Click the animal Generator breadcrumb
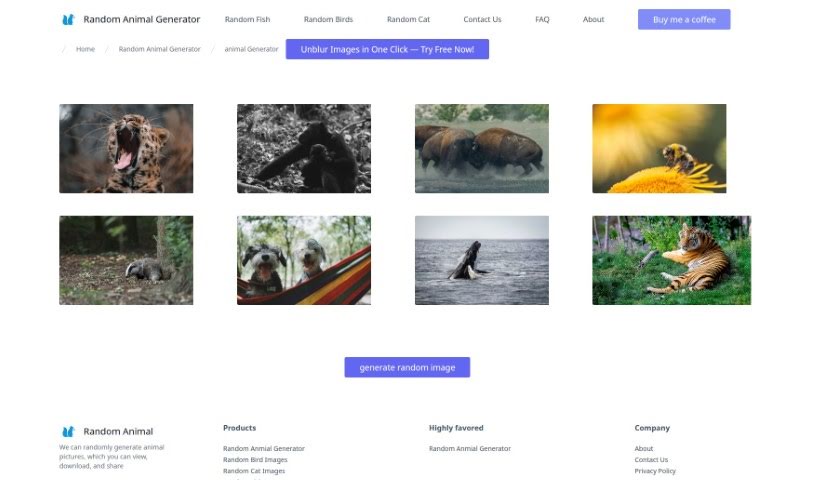This screenshot has height=480, width=815. pyautogui.click(x=251, y=49)
